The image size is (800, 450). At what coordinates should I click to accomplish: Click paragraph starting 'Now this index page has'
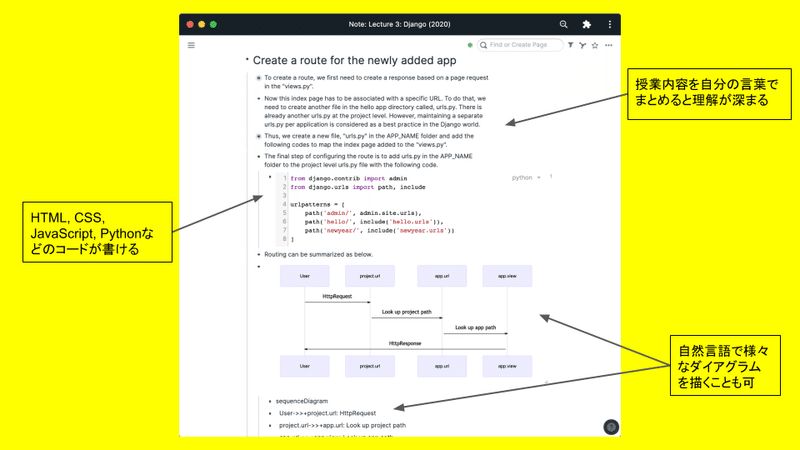[375, 111]
